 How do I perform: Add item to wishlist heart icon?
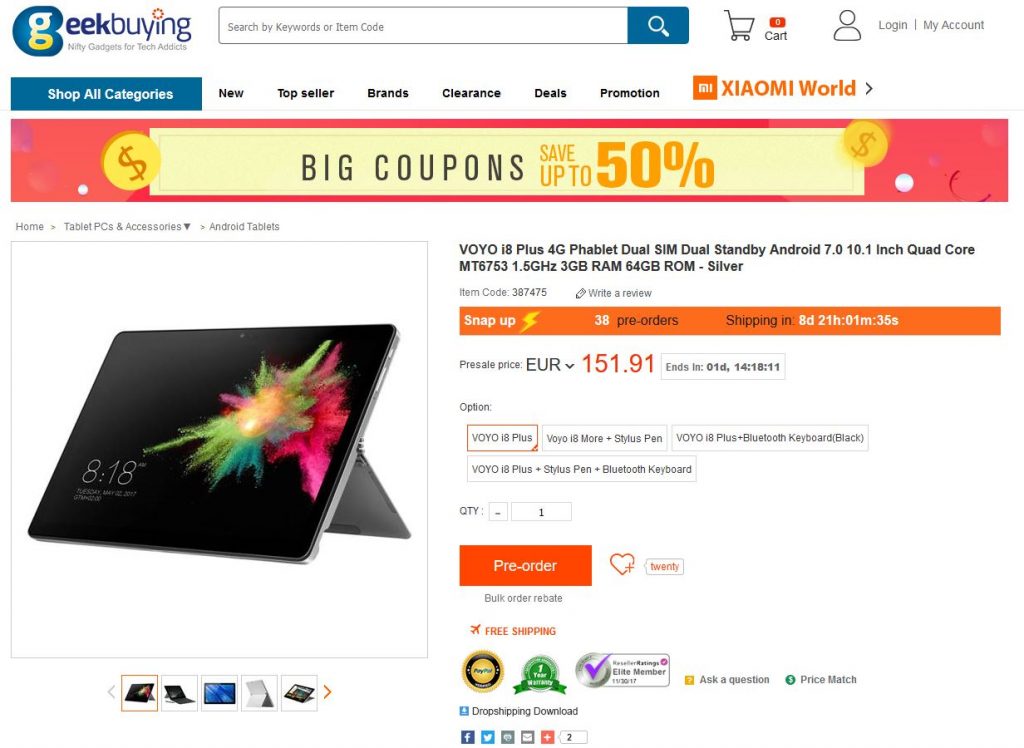click(622, 564)
